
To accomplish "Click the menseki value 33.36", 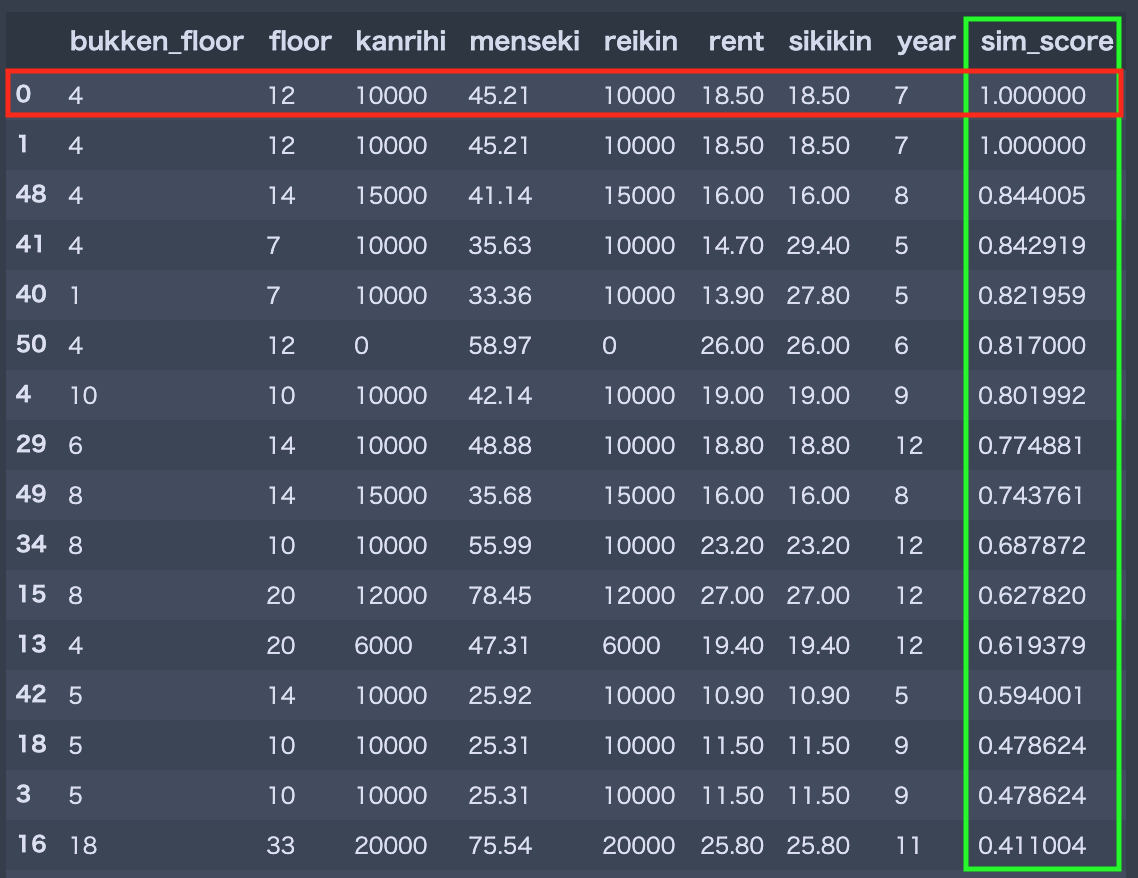I will click(500, 295).
